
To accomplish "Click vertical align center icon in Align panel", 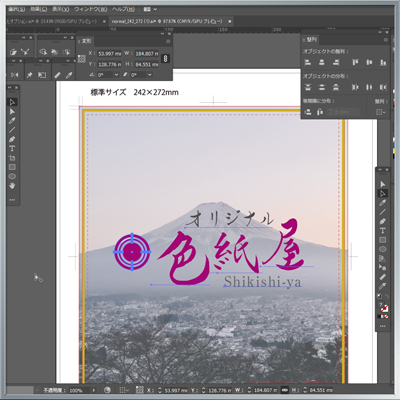I will pos(369,62).
